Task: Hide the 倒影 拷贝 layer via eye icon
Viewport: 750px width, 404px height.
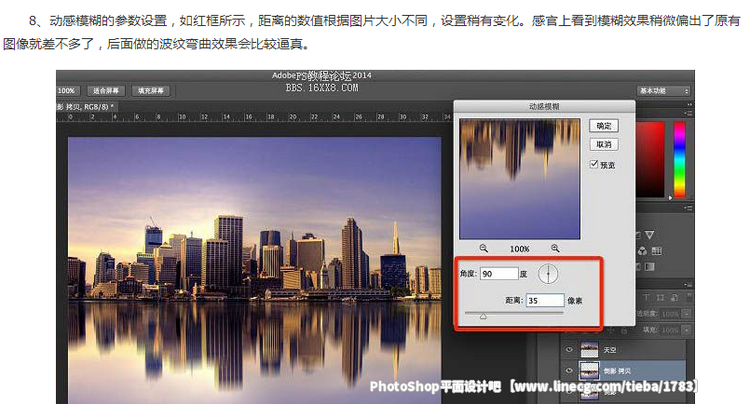Action: 569,370
